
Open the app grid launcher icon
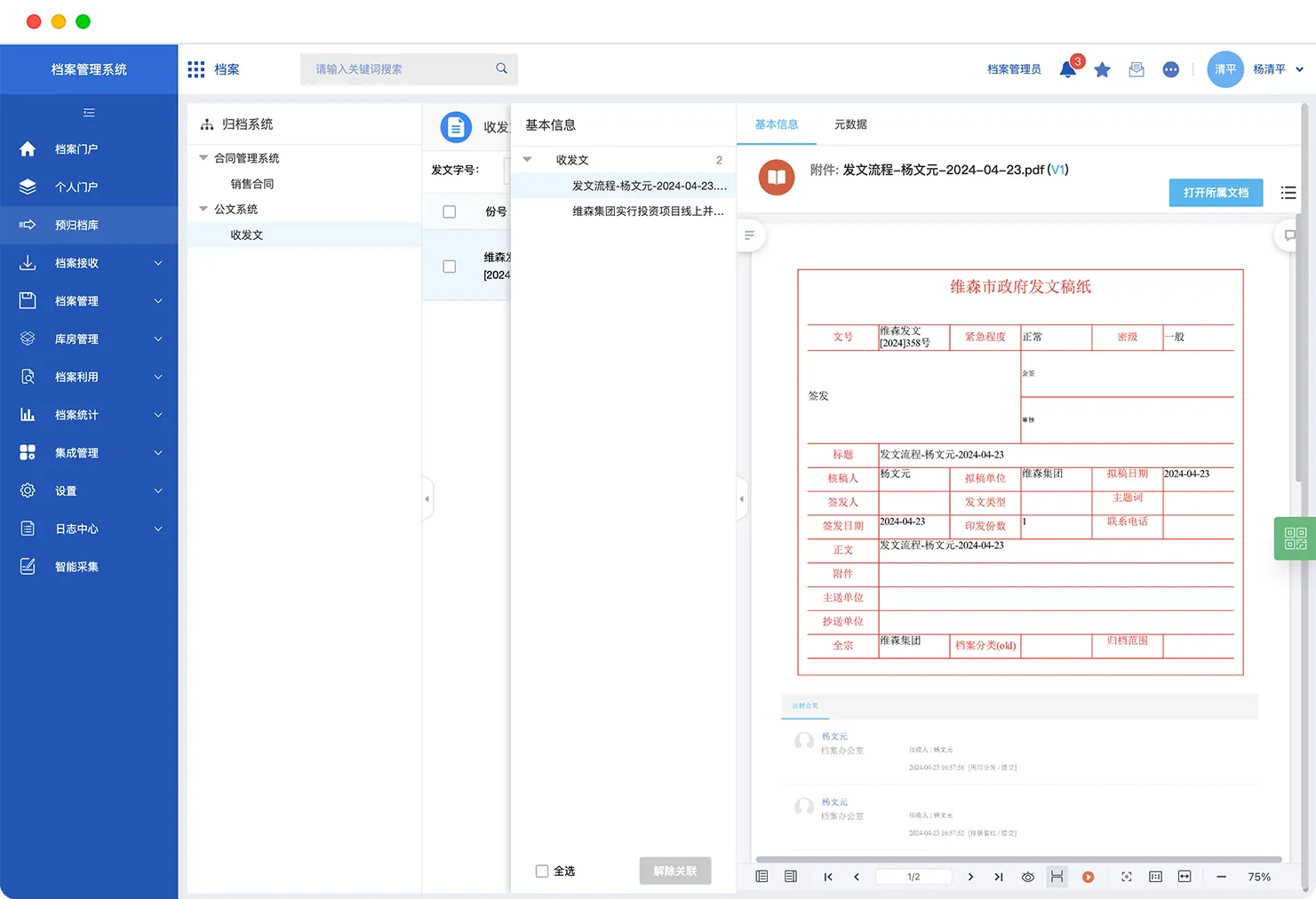coord(196,69)
